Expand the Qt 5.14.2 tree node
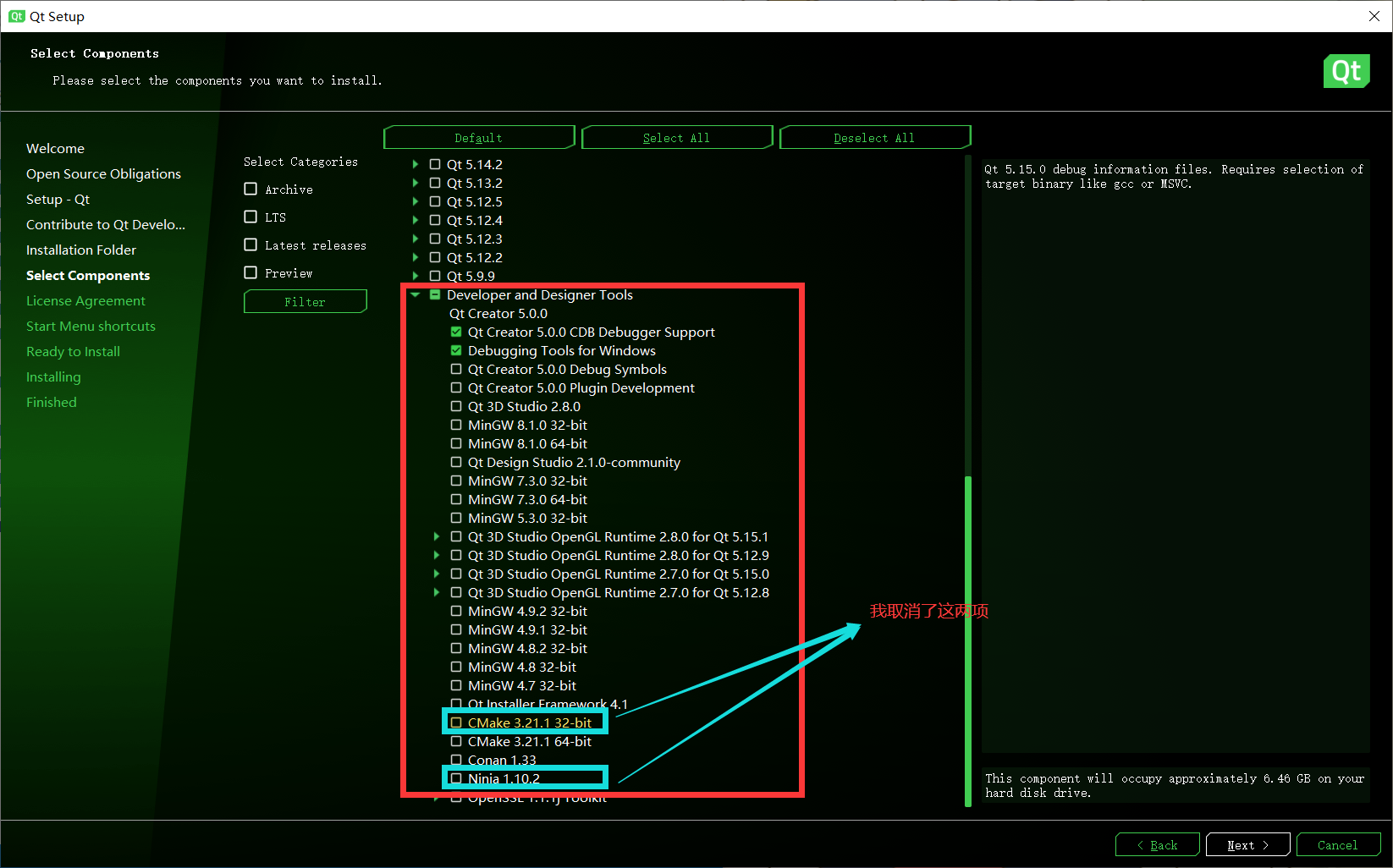 tap(415, 164)
